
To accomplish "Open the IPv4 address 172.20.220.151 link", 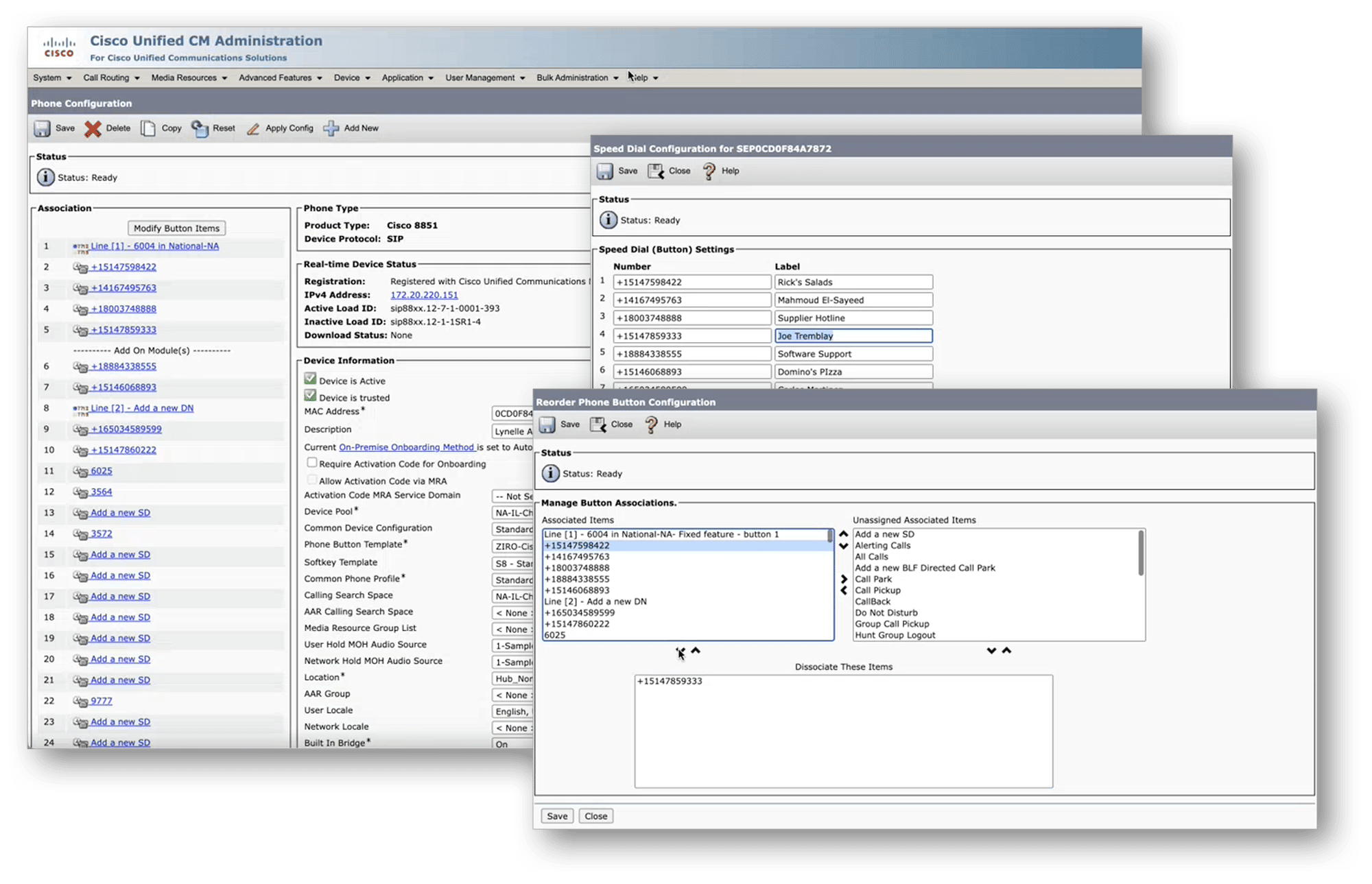I will 424,295.
